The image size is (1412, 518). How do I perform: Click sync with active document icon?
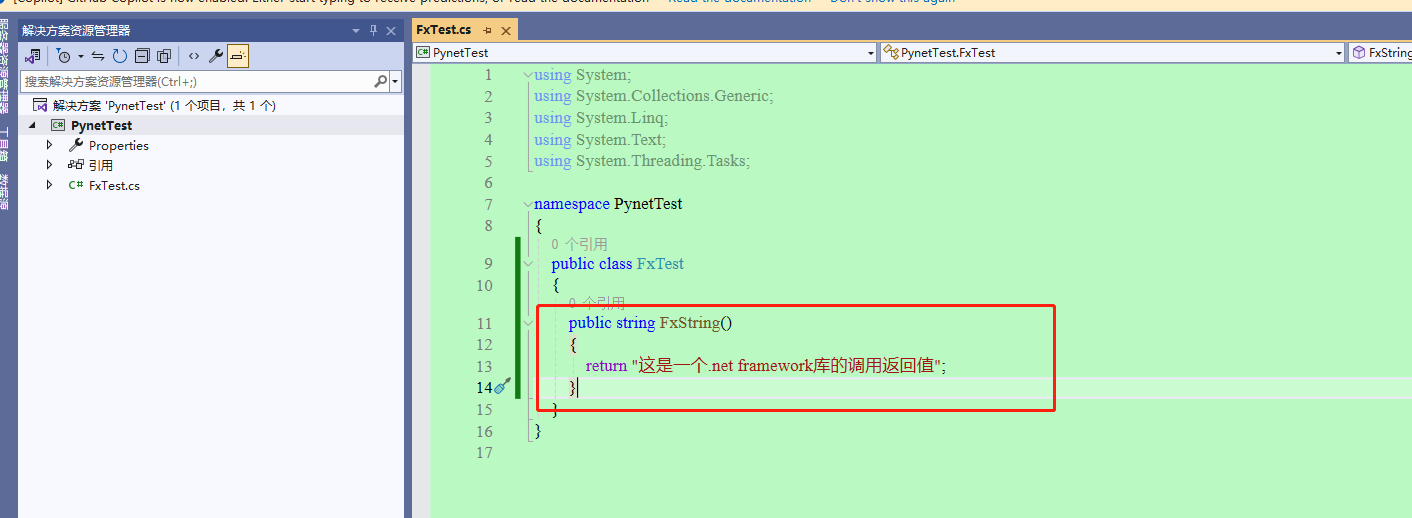tap(98, 56)
